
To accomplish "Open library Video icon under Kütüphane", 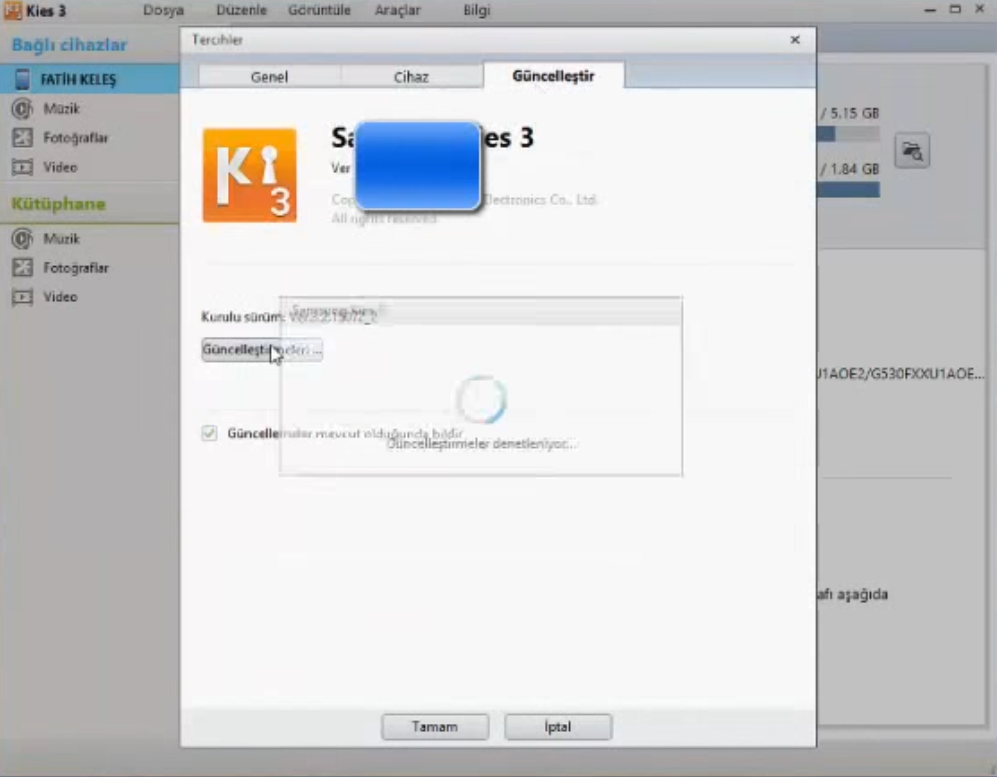I will [22, 297].
